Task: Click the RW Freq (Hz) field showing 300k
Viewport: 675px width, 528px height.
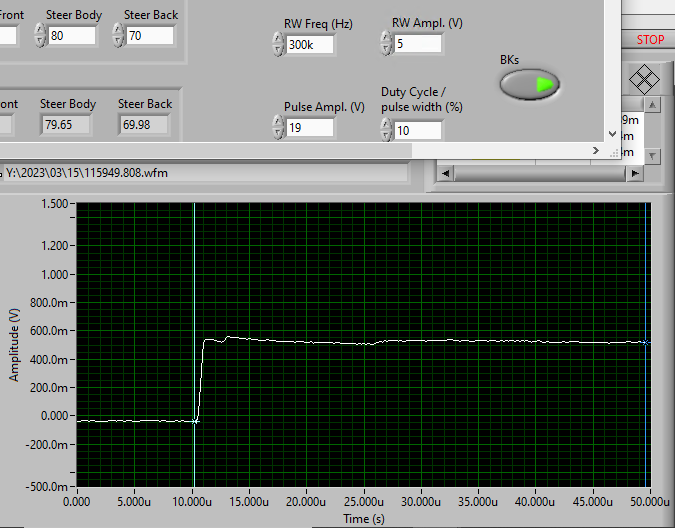Action: coord(310,44)
